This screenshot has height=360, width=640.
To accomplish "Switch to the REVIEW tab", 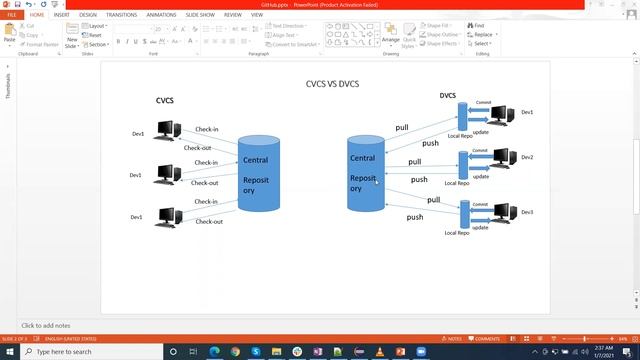I will [233, 15].
